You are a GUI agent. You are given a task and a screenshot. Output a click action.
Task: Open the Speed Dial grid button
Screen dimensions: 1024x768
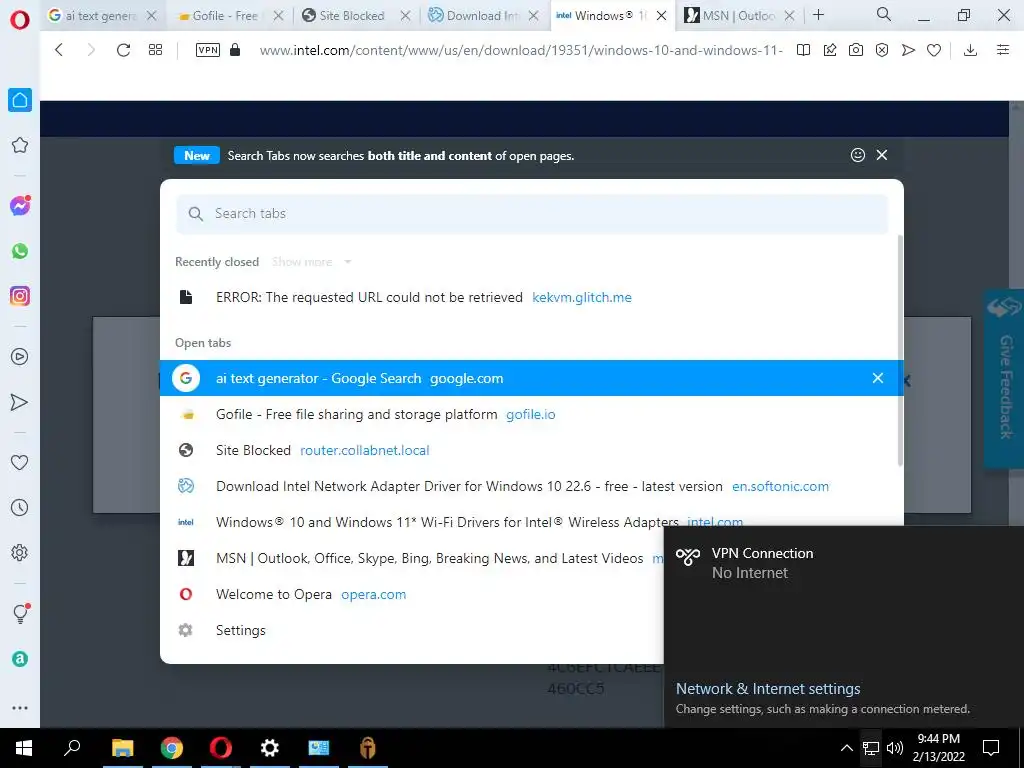pyautogui.click(x=155, y=50)
